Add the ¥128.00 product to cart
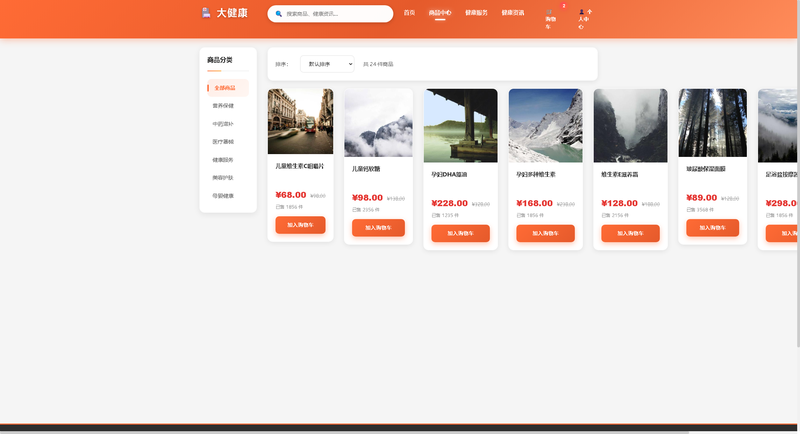The height and width of the screenshot is (434, 800). click(630, 233)
